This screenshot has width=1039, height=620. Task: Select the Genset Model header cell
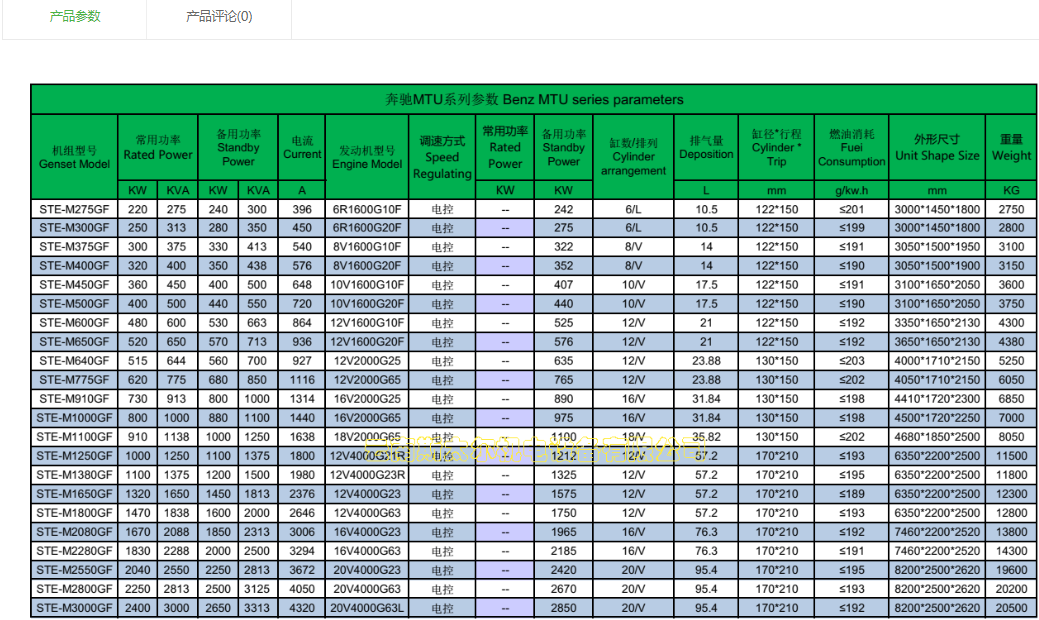tap(75, 157)
